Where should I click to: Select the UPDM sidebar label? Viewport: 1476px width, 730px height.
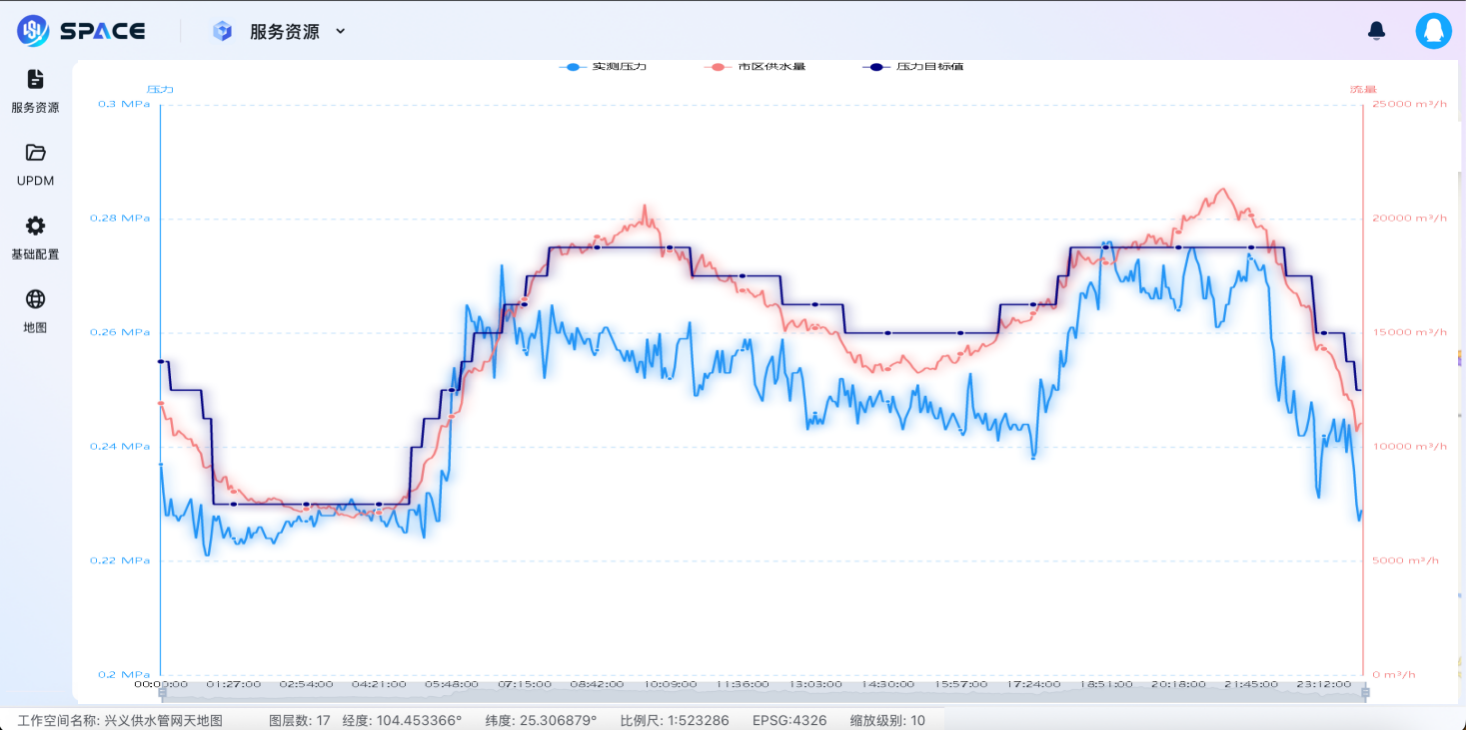tap(35, 181)
